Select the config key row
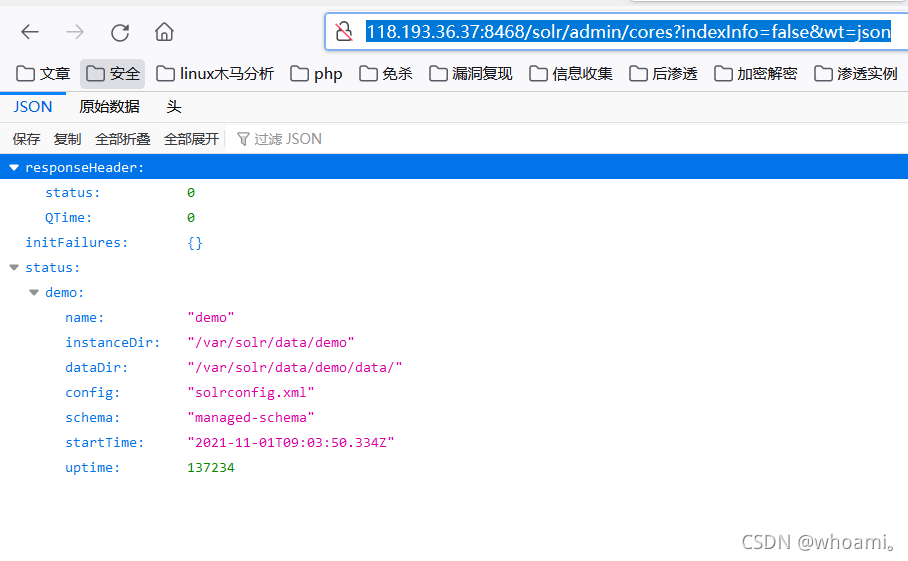 click(x=454, y=393)
